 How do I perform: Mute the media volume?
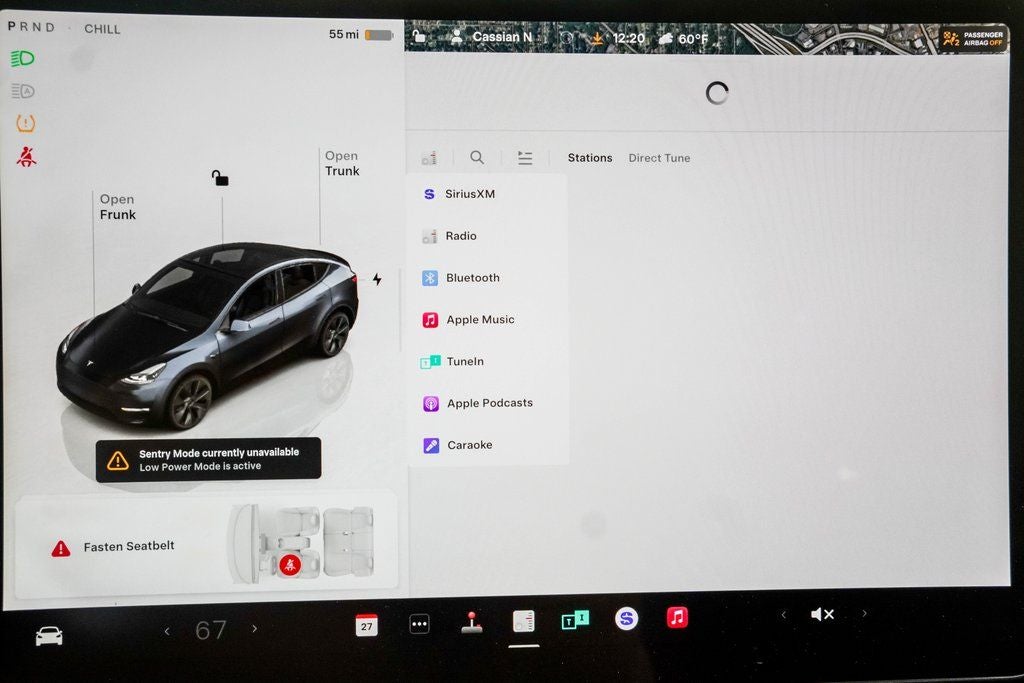(x=822, y=613)
